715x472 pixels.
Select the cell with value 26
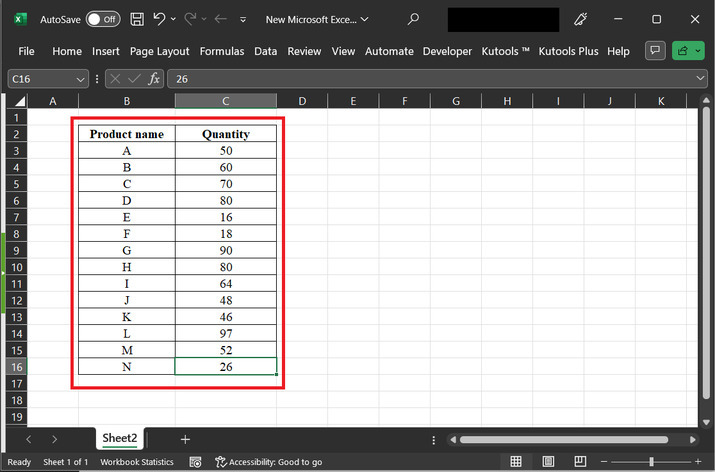pyautogui.click(x=226, y=367)
